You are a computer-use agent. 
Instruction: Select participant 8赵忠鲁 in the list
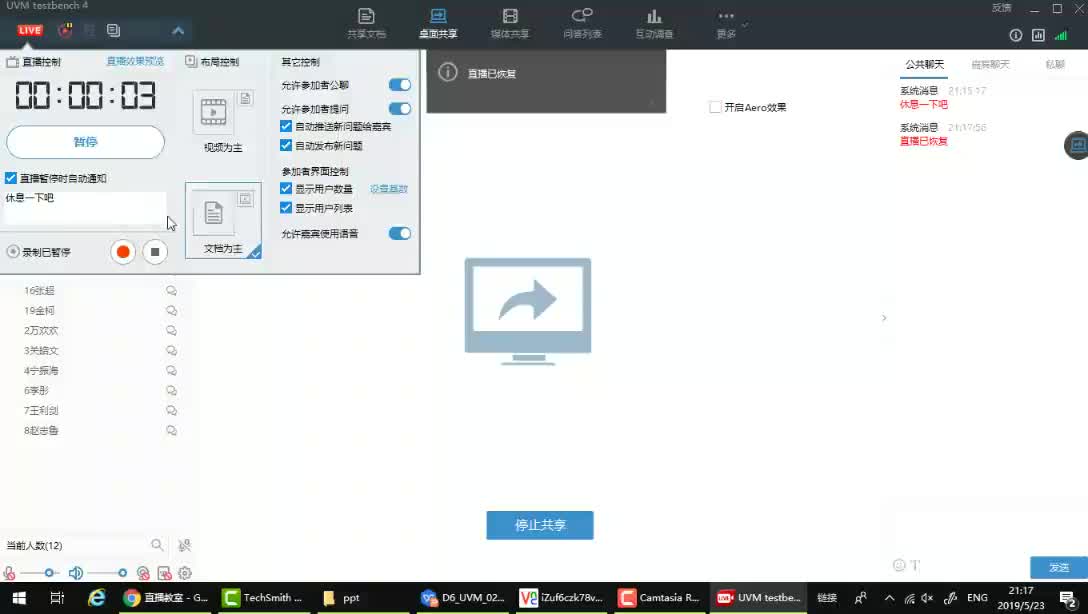41,431
